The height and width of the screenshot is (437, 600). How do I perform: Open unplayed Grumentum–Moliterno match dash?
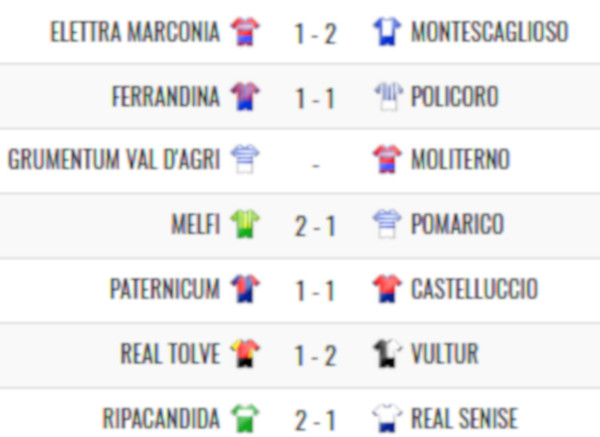(315, 166)
